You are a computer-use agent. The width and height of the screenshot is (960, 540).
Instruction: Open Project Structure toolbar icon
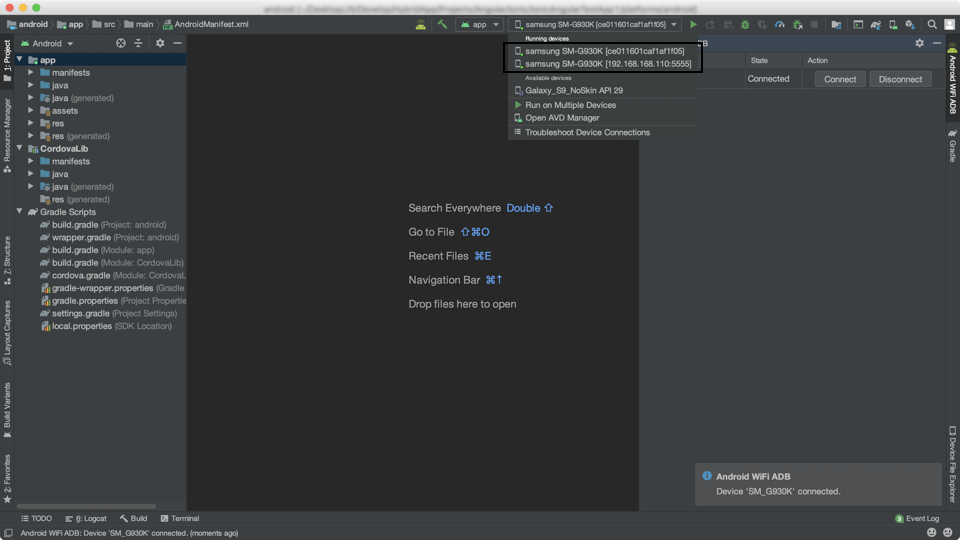(x=836, y=24)
